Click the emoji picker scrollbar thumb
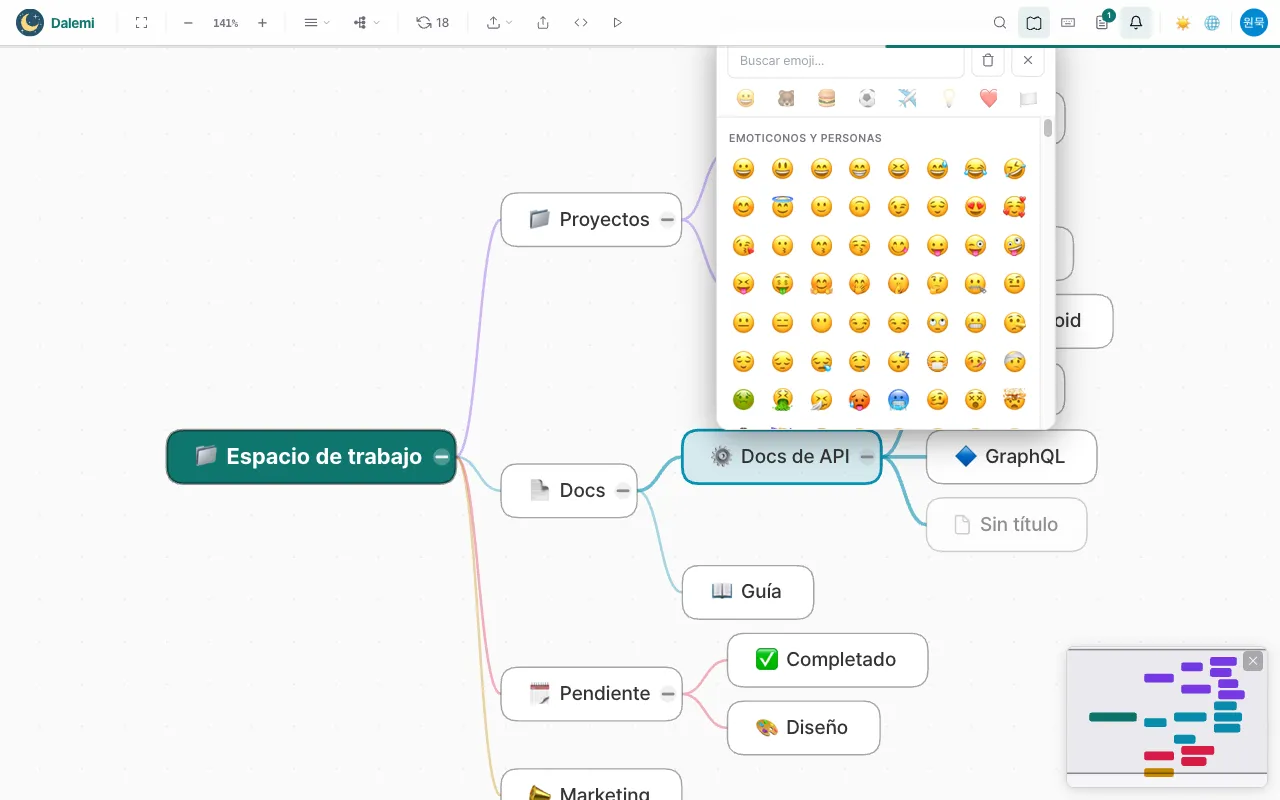This screenshot has height=800, width=1280. click(x=1048, y=128)
